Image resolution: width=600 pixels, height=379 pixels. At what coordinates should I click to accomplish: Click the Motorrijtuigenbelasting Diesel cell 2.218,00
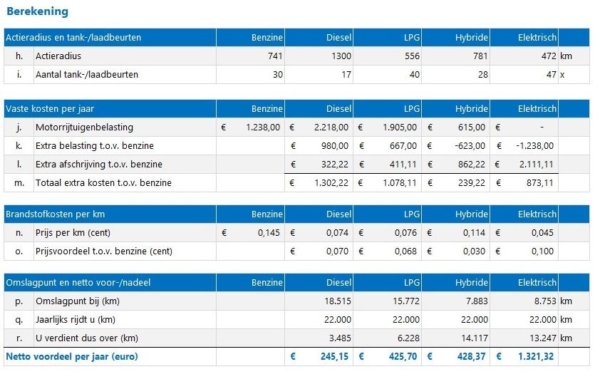click(x=331, y=127)
